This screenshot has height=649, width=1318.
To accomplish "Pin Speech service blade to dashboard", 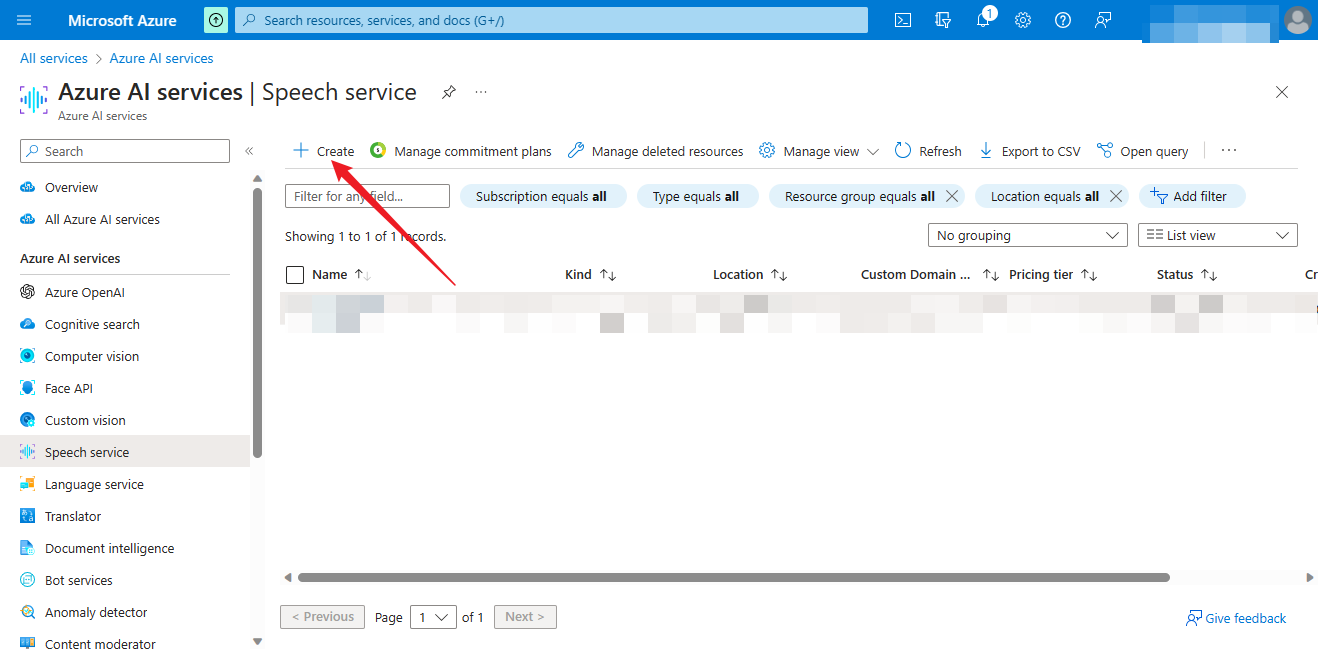I will point(449,92).
